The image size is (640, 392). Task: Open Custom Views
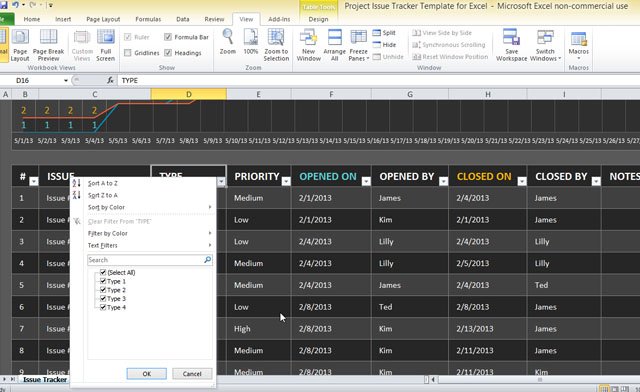pyautogui.click(x=82, y=45)
